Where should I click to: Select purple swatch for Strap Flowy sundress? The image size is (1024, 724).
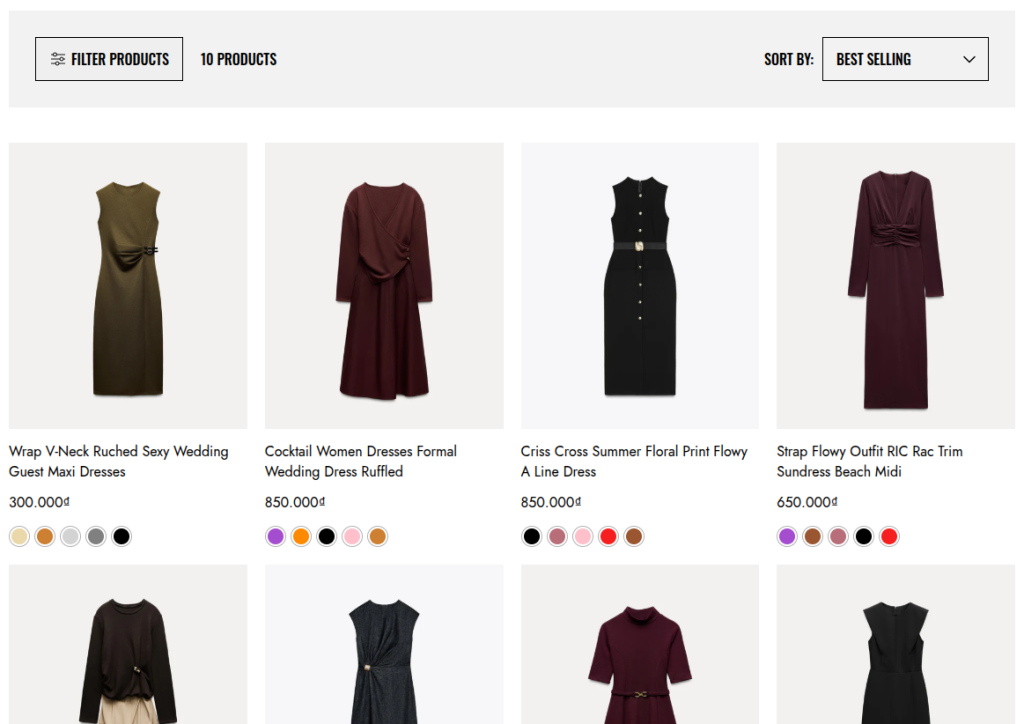point(787,536)
